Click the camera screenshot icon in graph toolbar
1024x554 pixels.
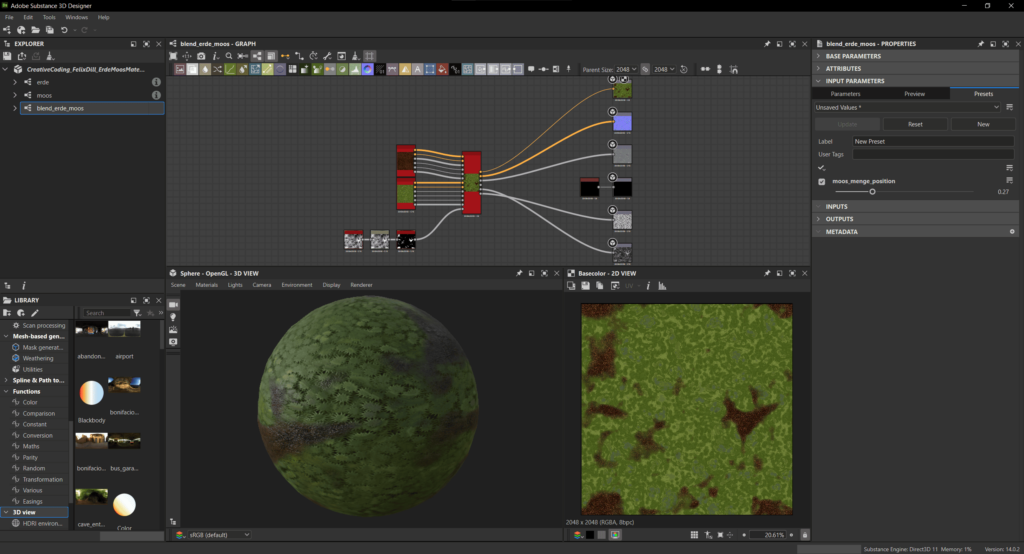pos(201,56)
